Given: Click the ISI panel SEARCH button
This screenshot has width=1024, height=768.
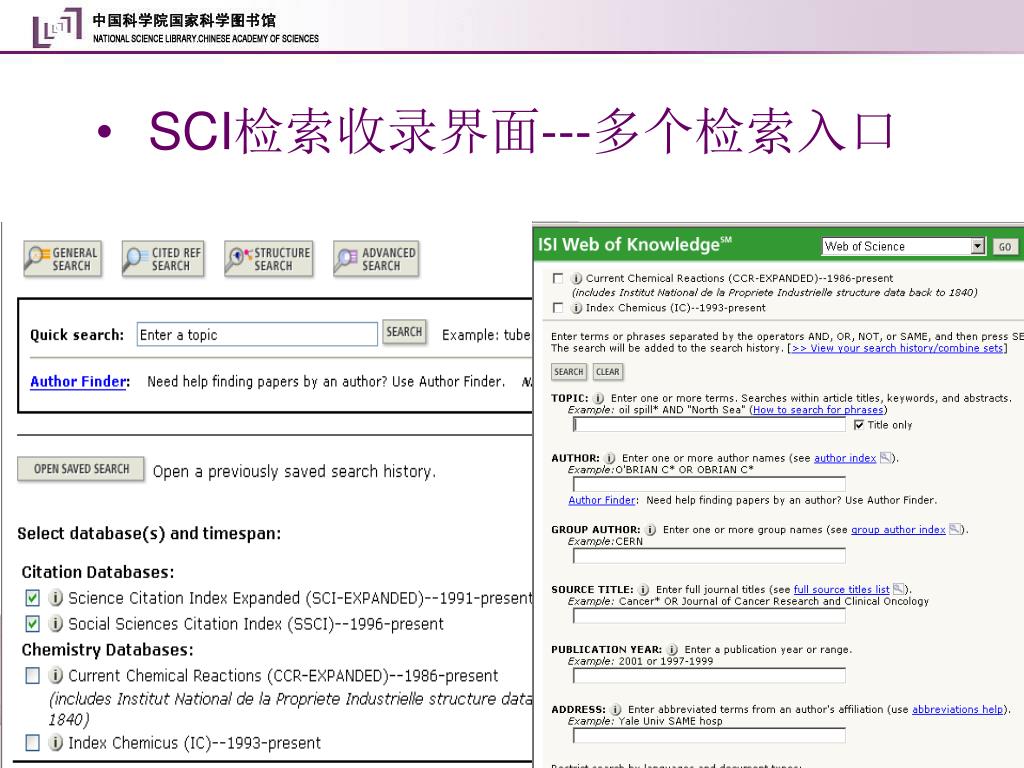Looking at the screenshot, I should point(568,372).
